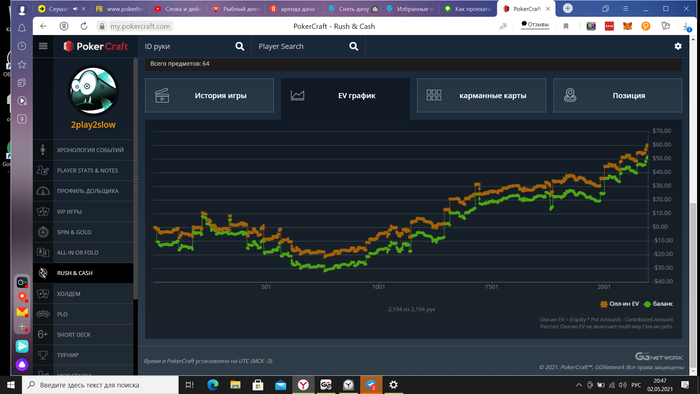The height and width of the screenshot is (394, 700).
Task: Open browser main menu lines
Action: coord(625,8)
